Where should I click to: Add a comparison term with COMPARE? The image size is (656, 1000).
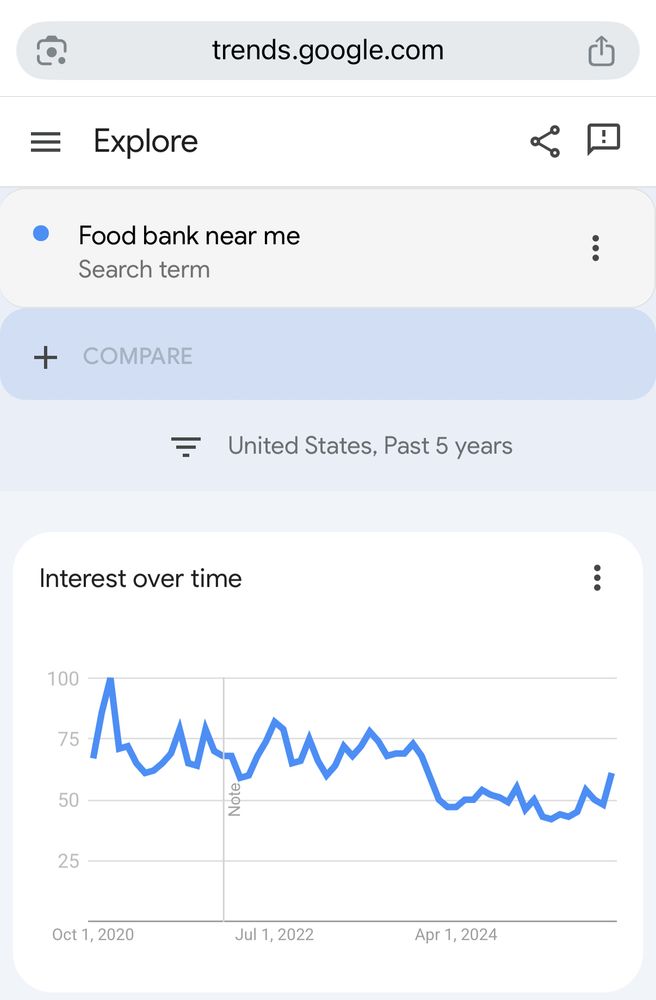(138, 356)
